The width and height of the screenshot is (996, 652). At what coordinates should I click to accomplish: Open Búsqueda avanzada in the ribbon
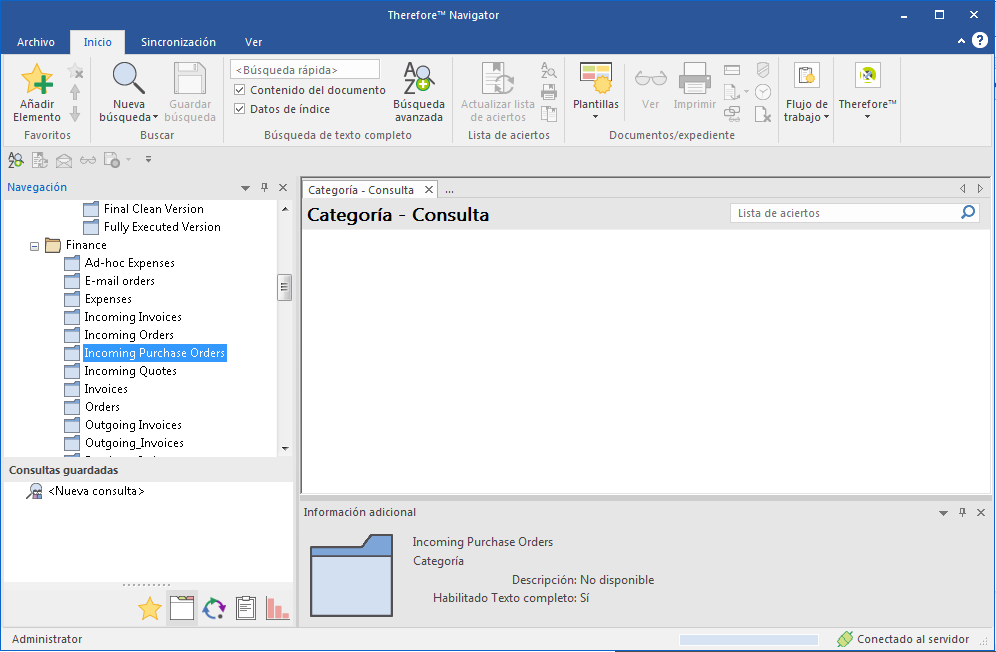point(419,92)
